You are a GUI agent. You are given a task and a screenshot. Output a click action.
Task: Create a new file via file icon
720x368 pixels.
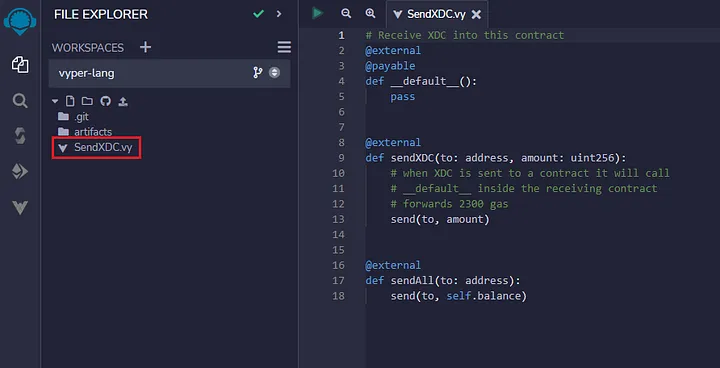click(x=70, y=102)
